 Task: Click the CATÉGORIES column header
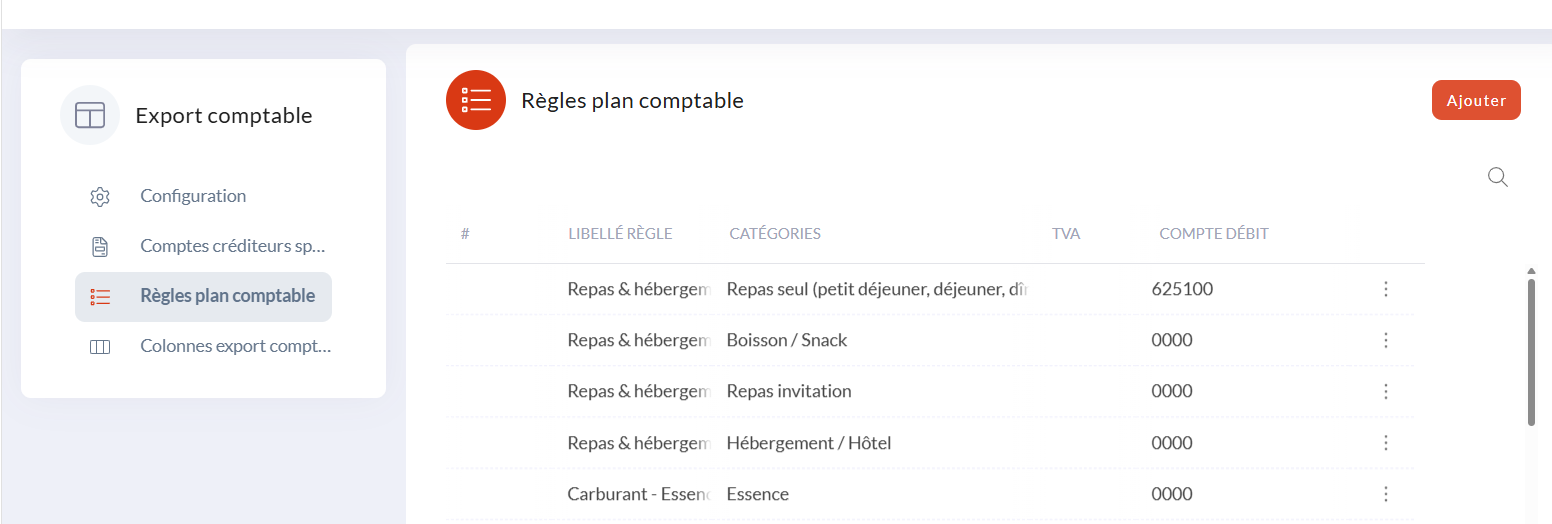[x=775, y=234]
